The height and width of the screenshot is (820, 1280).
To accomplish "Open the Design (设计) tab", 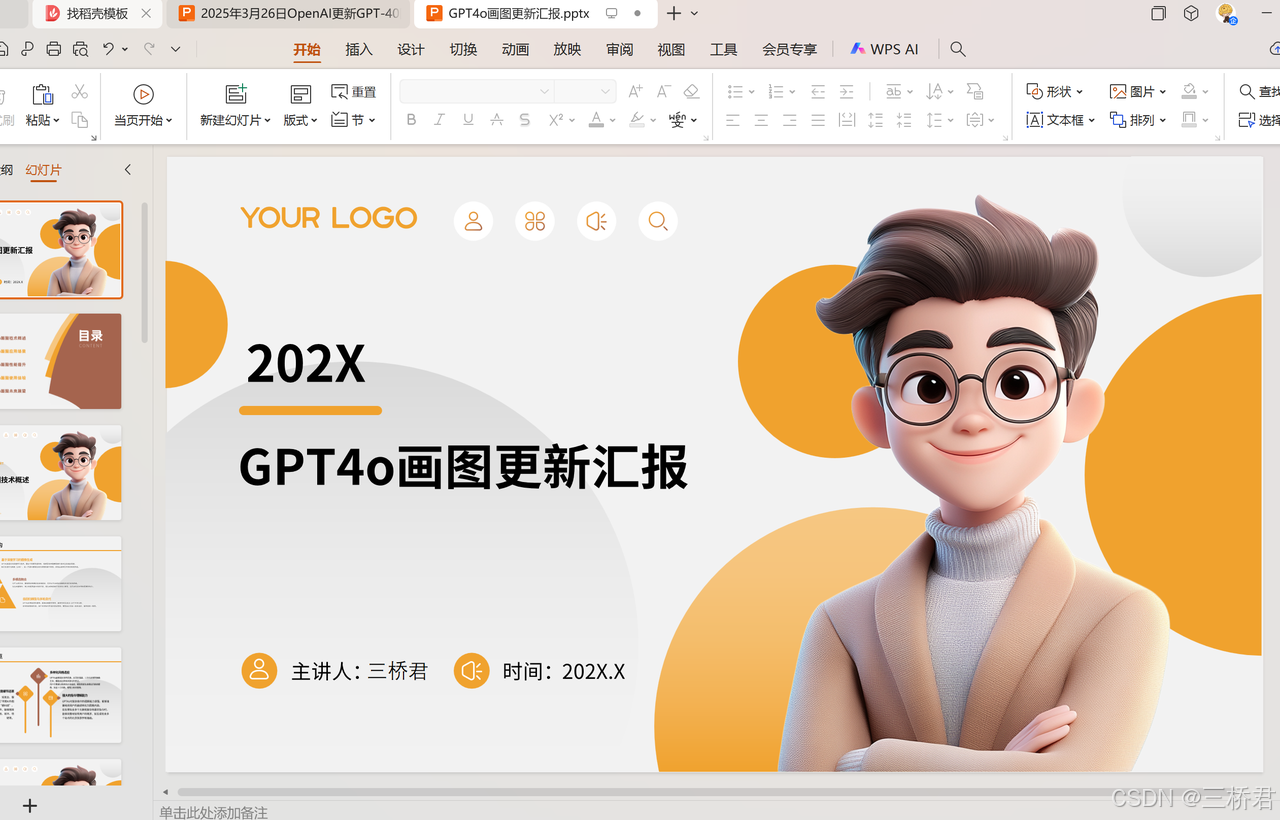I will 411,49.
